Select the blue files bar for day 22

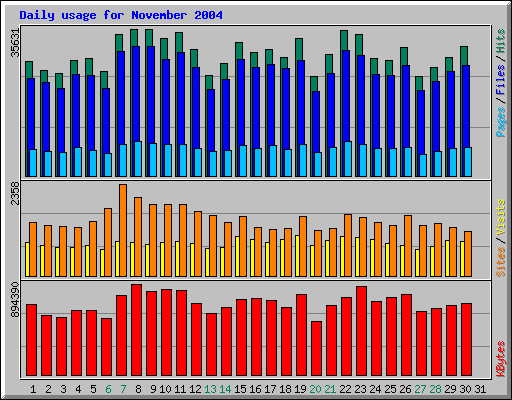[346, 96]
